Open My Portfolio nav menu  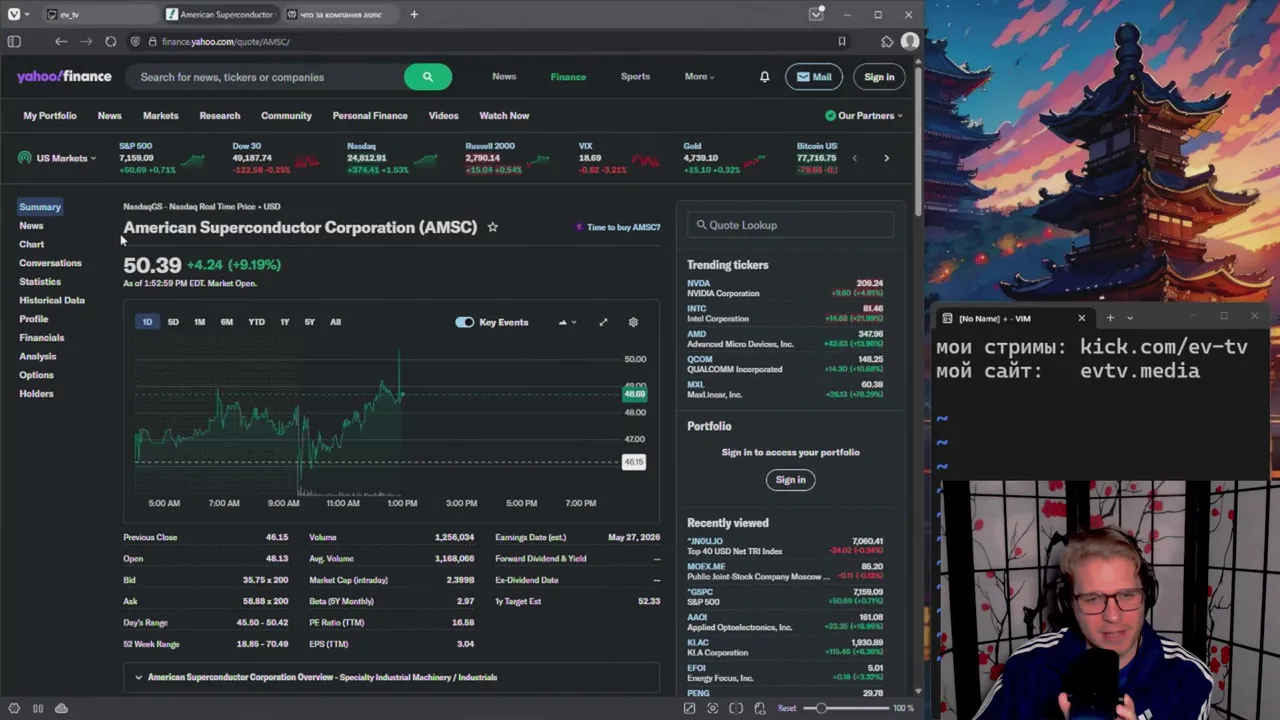50,116
